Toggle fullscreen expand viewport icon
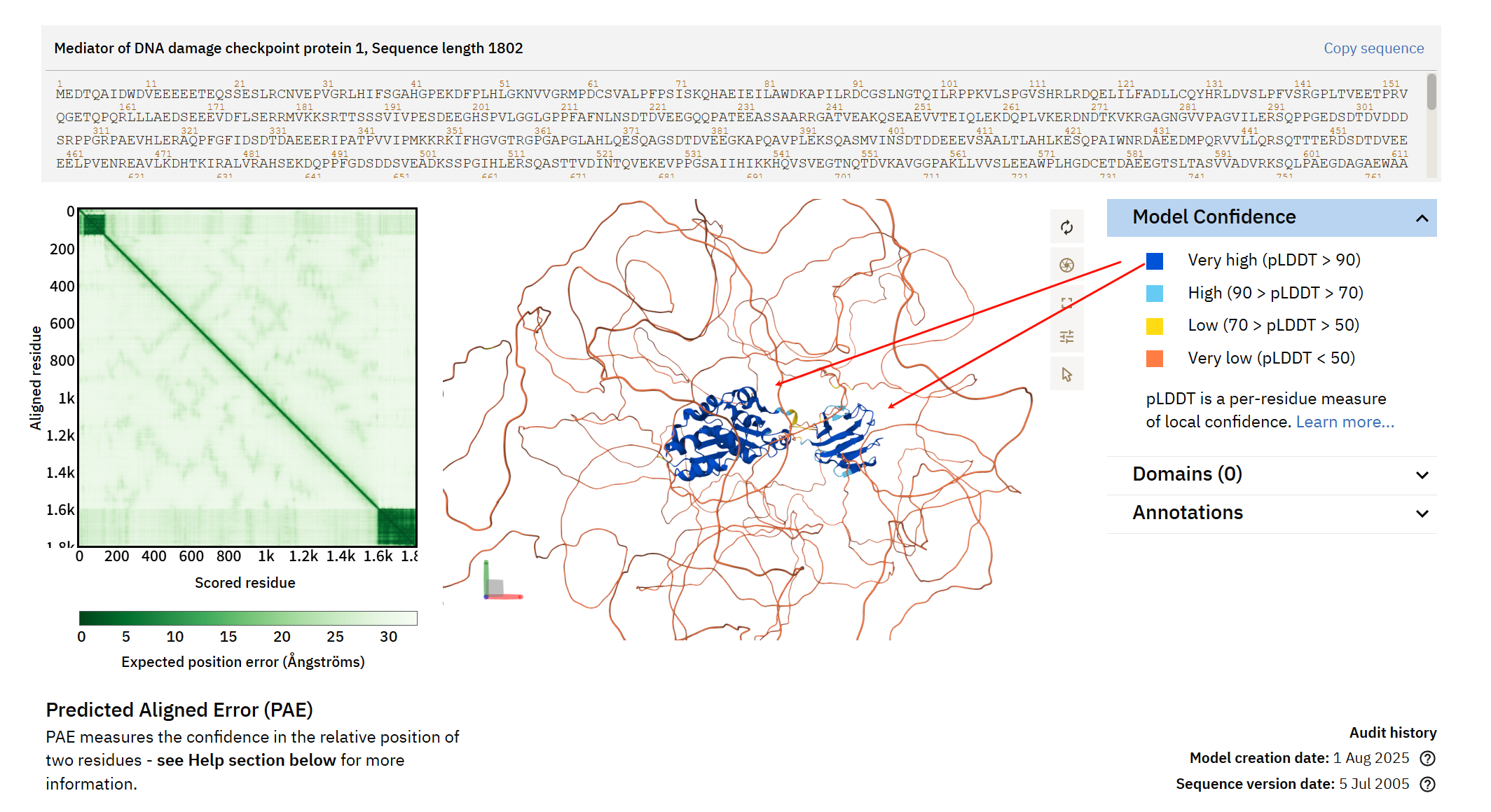 pyautogui.click(x=1066, y=303)
